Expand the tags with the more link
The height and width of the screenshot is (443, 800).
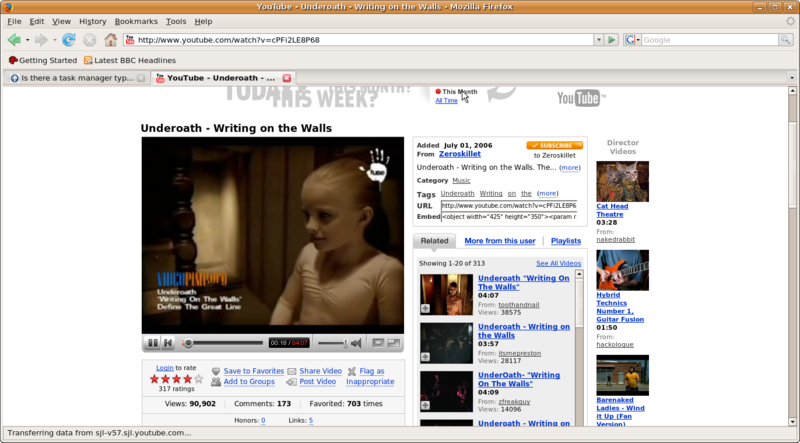coord(547,193)
